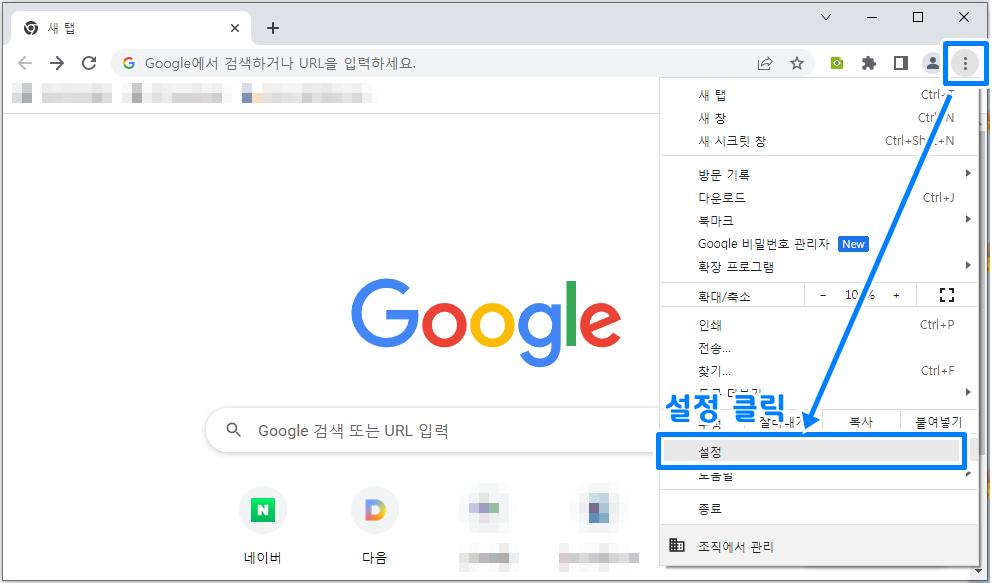Select 전송... menu item

click(819, 348)
